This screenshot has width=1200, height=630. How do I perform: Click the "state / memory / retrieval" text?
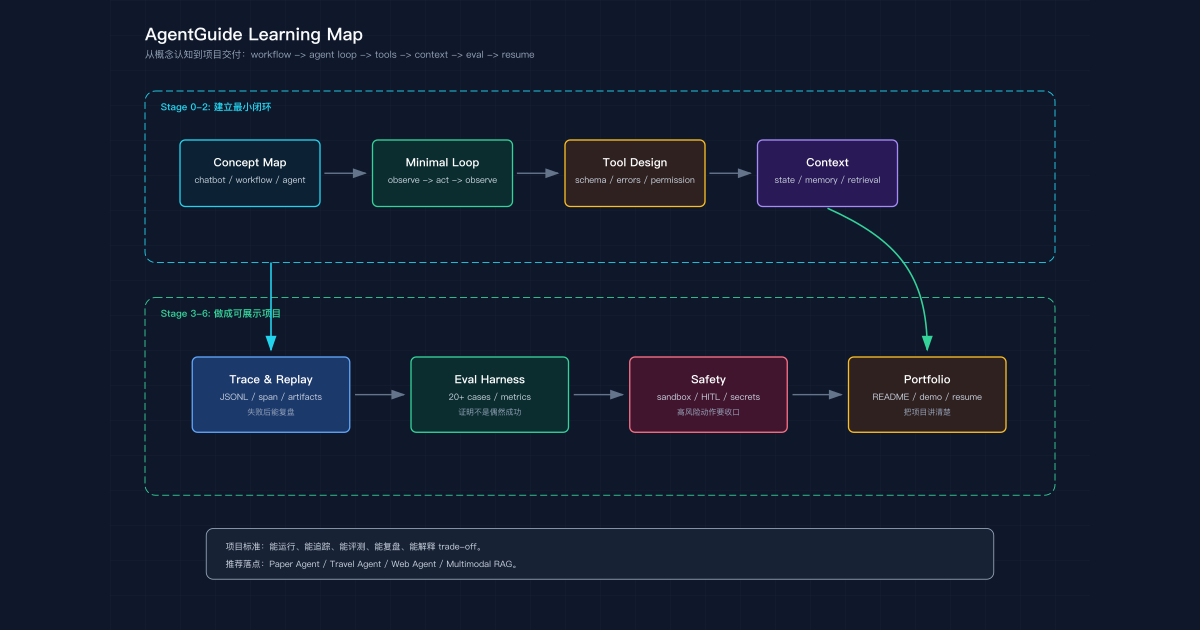[x=827, y=181]
